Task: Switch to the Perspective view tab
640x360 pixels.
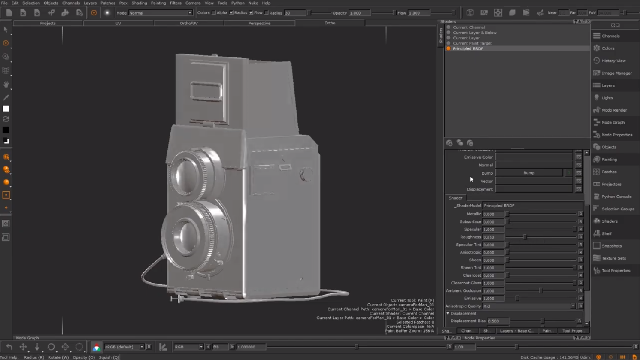Action: click(x=260, y=23)
